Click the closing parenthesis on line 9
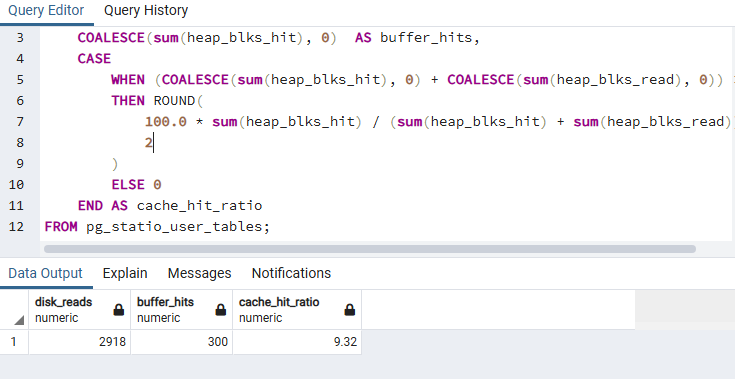 coord(115,164)
